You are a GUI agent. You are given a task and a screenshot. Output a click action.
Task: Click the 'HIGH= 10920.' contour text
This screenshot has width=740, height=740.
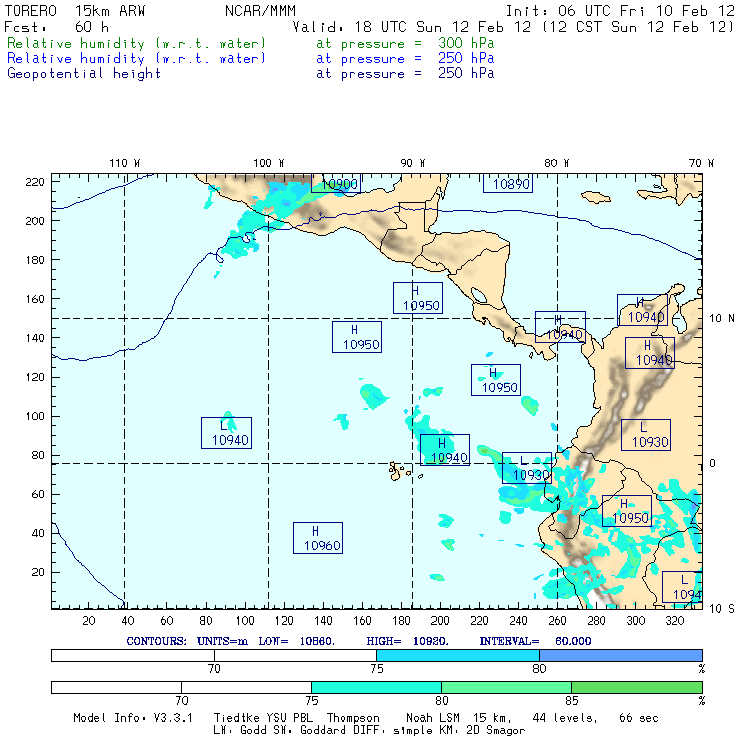[408, 641]
